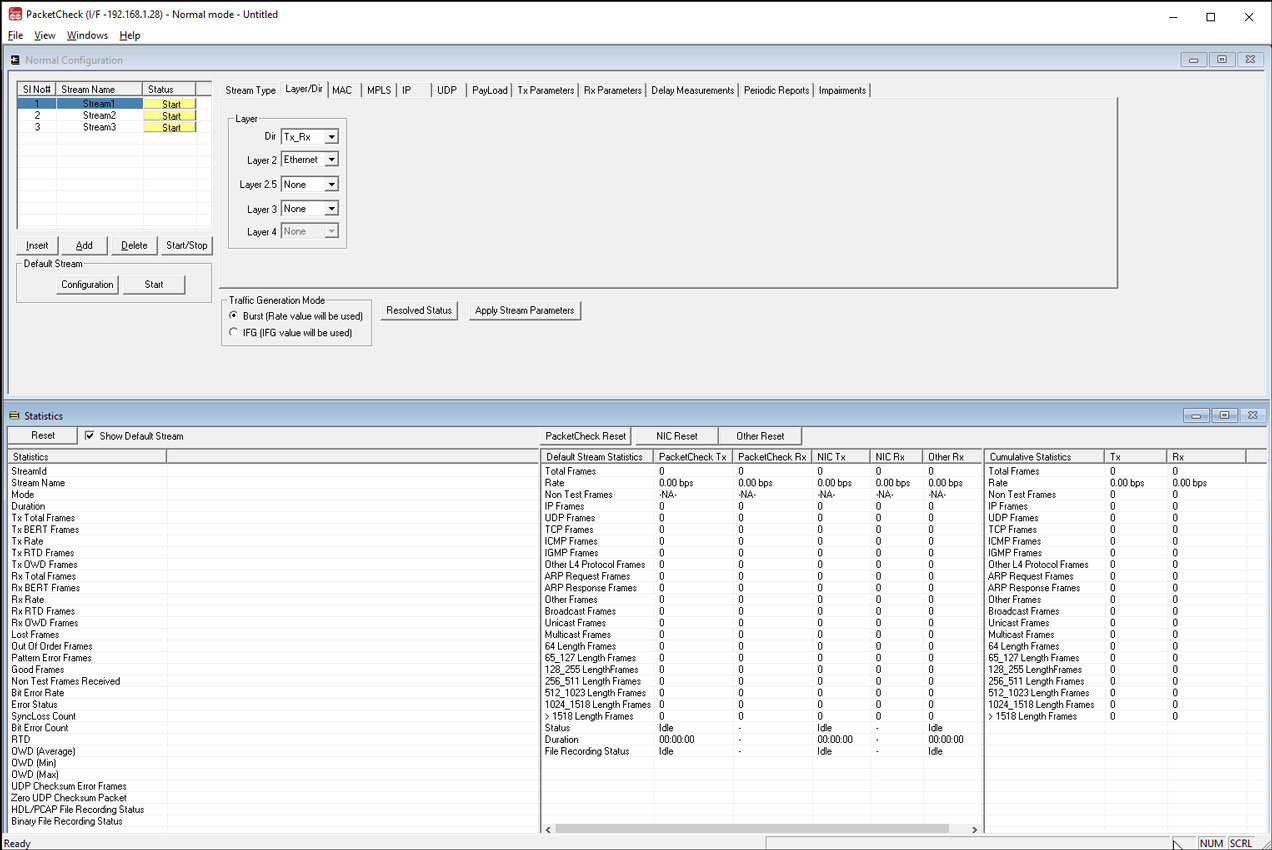The image size is (1272, 850).
Task: Click the Default Stream Statistics column header
Action: pos(597,457)
